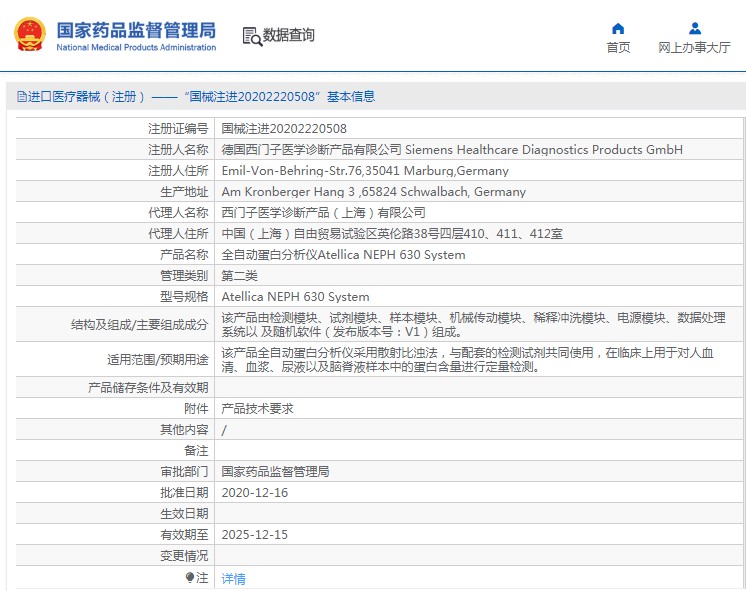746x591 pixels.
Task: Select structure description starting 该产品由检测模块
Action: coord(473,325)
